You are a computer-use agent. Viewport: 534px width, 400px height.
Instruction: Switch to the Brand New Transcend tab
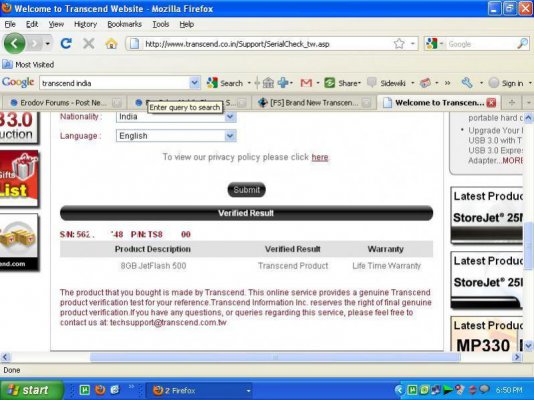point(313,102)
